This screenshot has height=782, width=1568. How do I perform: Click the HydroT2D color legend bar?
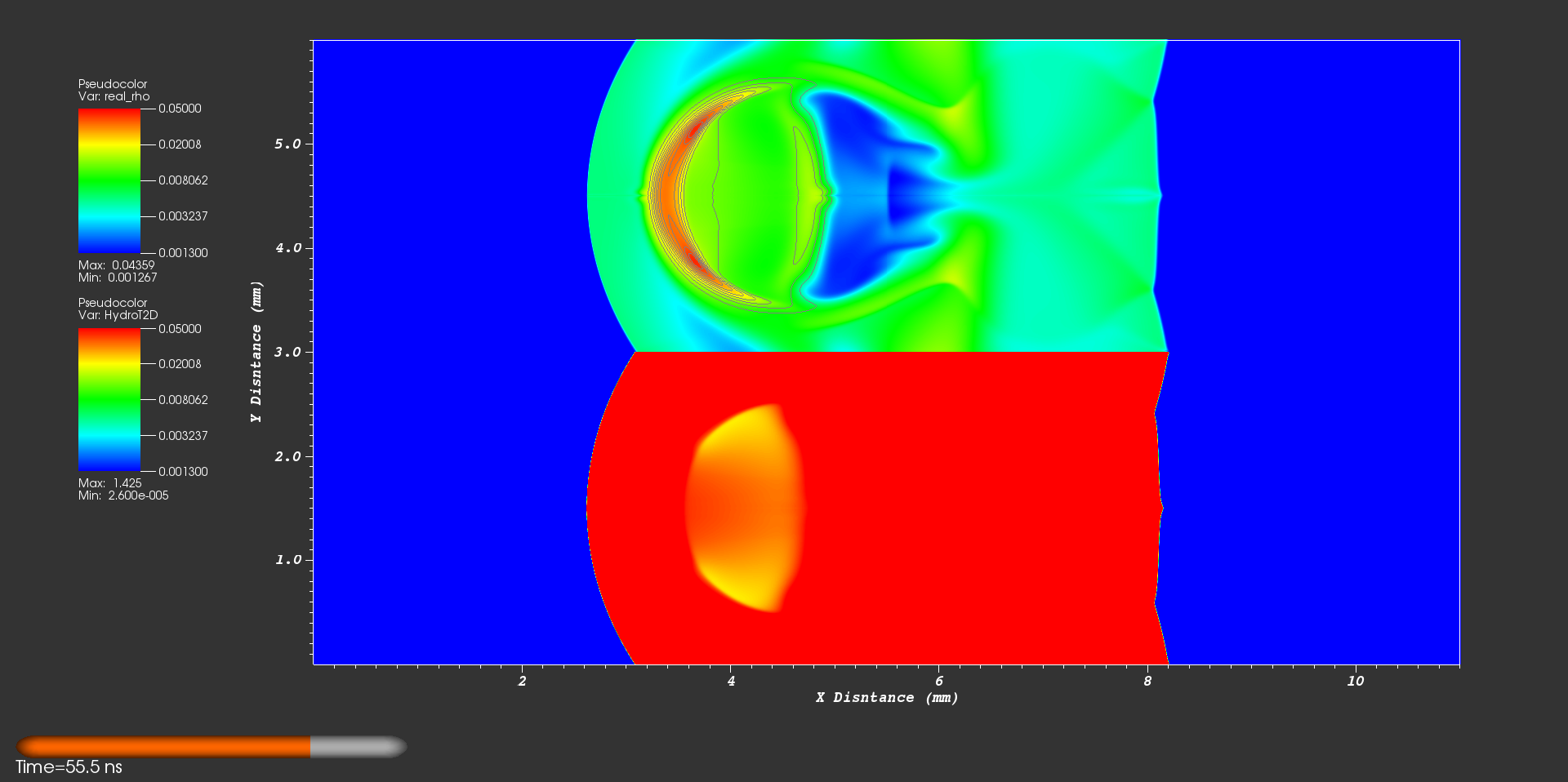[109, 400]
